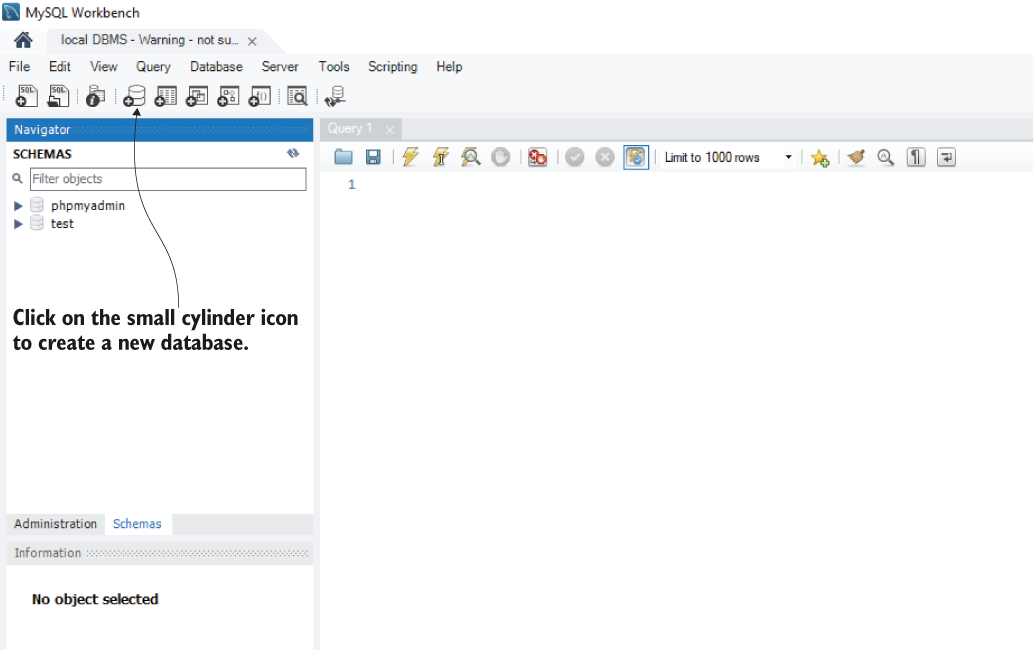Toggle invisible characters in the SQL editor
The height and width of the screenshot is (650, 1033).
tap(915, 157)
